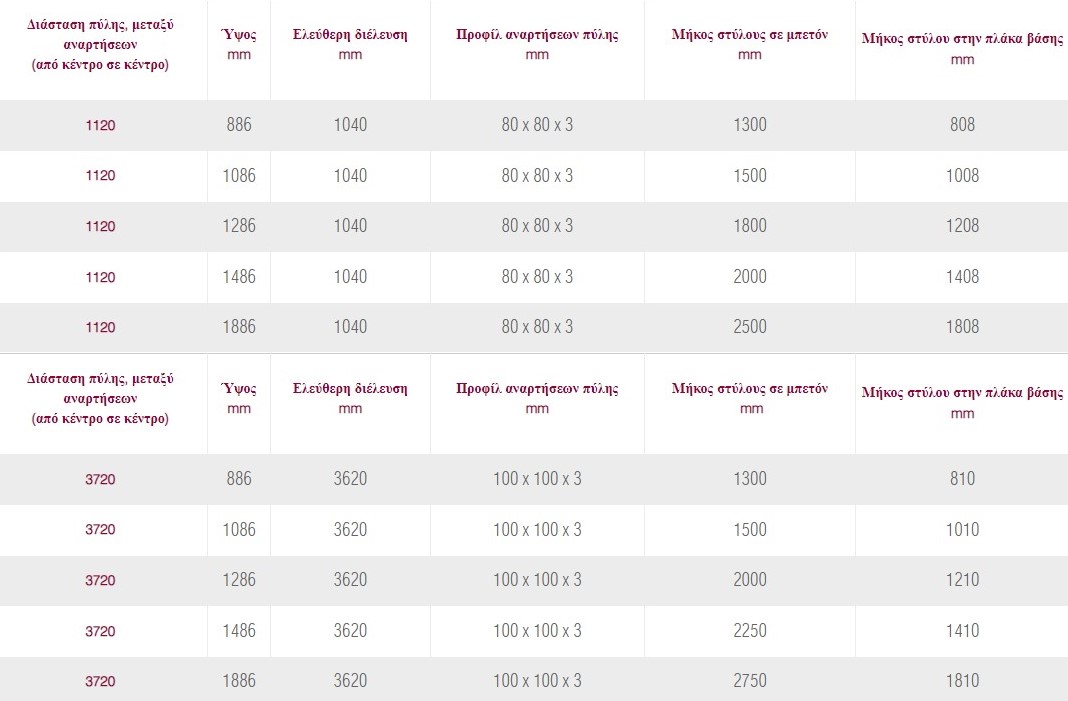The height and width of the screenshot is (701, 1068).
Task: Click the 'Ύψος mm' header above 1120 rows
Action: tap(239, 44)
